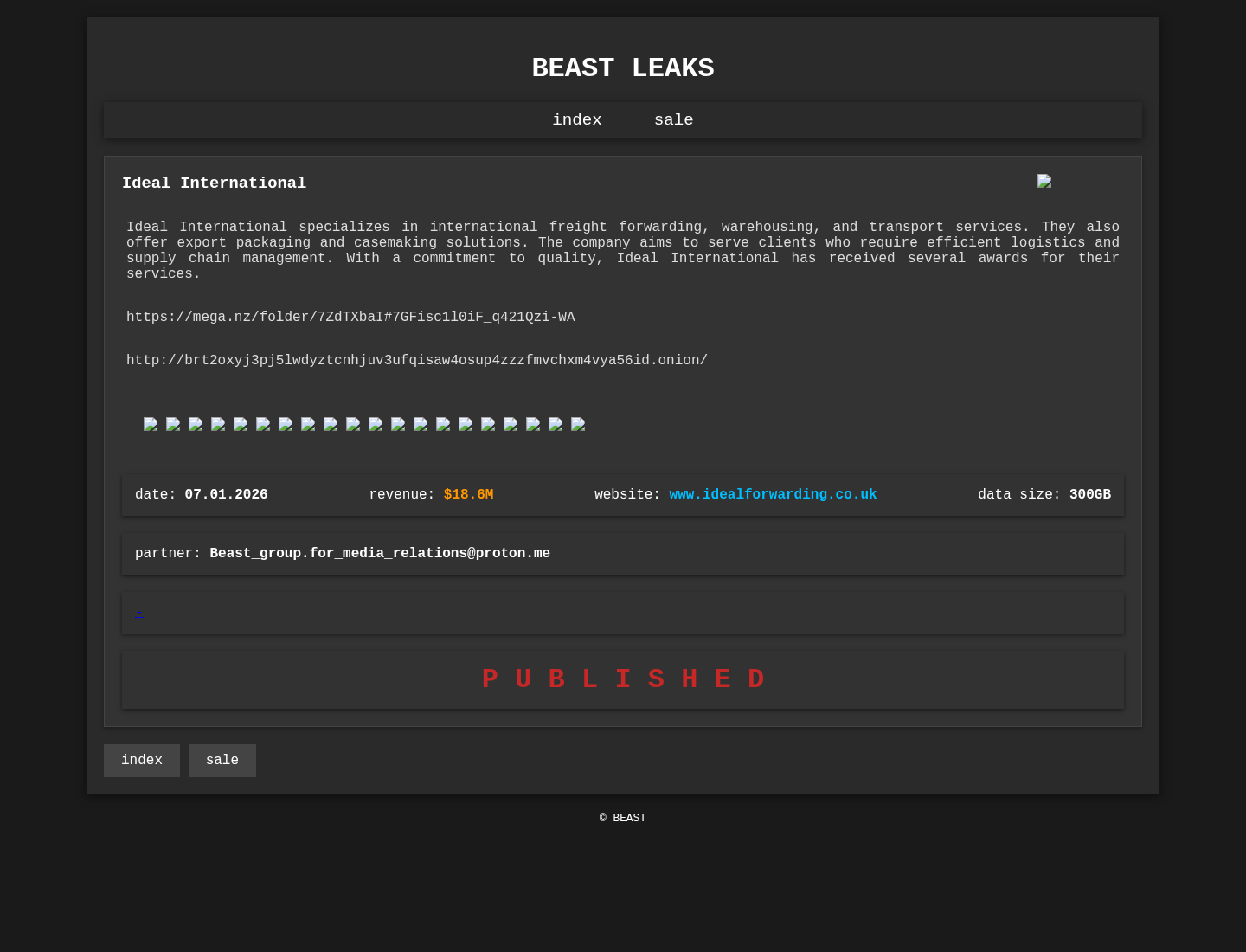Open the last screenshot thumbnail in the row
This screenshot has height=952, width=1246.
tap(578, 424)
